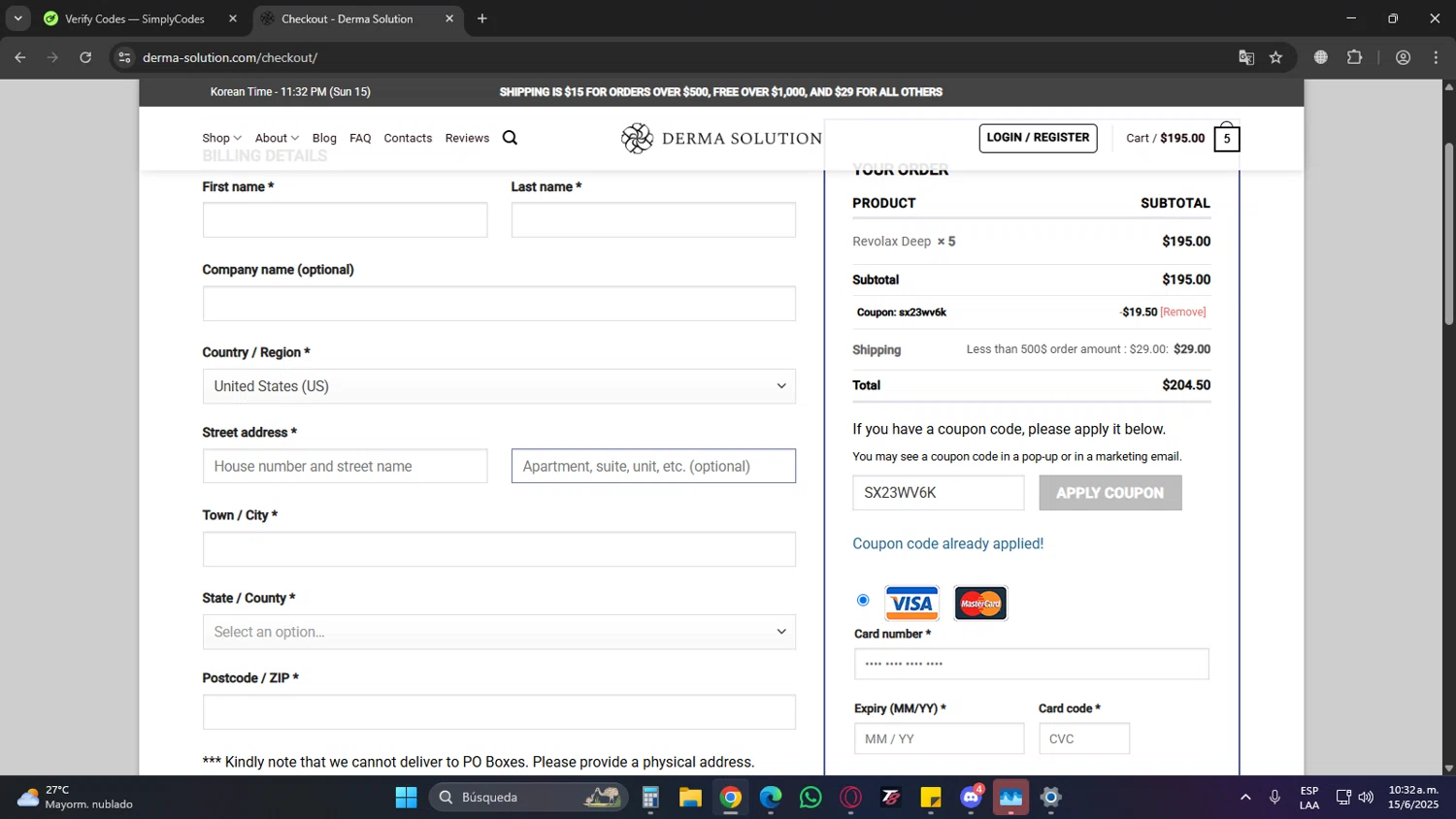Reload the checkout page
The height and width of the screenshot is (819, 1456).
85,57
